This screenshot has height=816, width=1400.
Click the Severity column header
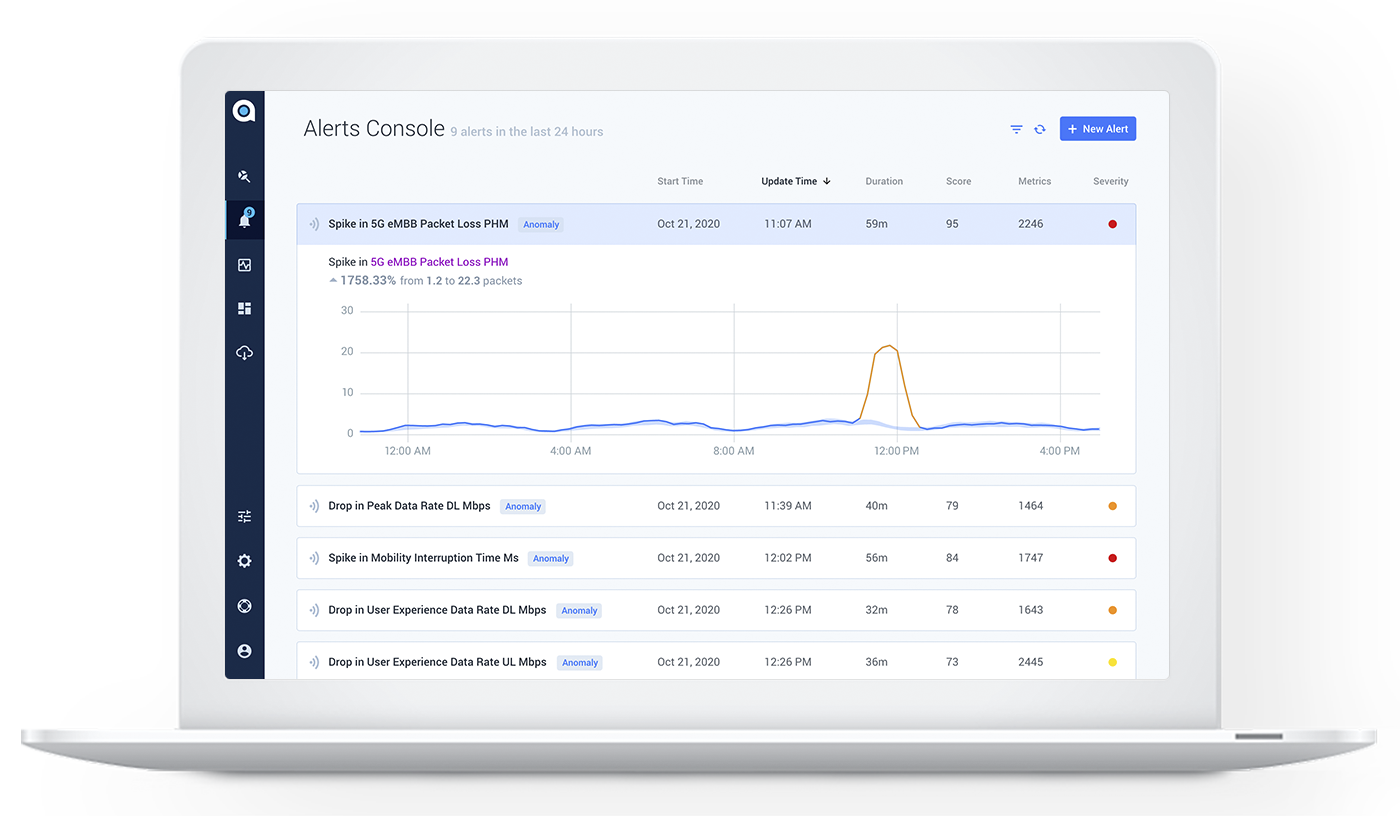pyautogui.click(x=1111, y=182)
